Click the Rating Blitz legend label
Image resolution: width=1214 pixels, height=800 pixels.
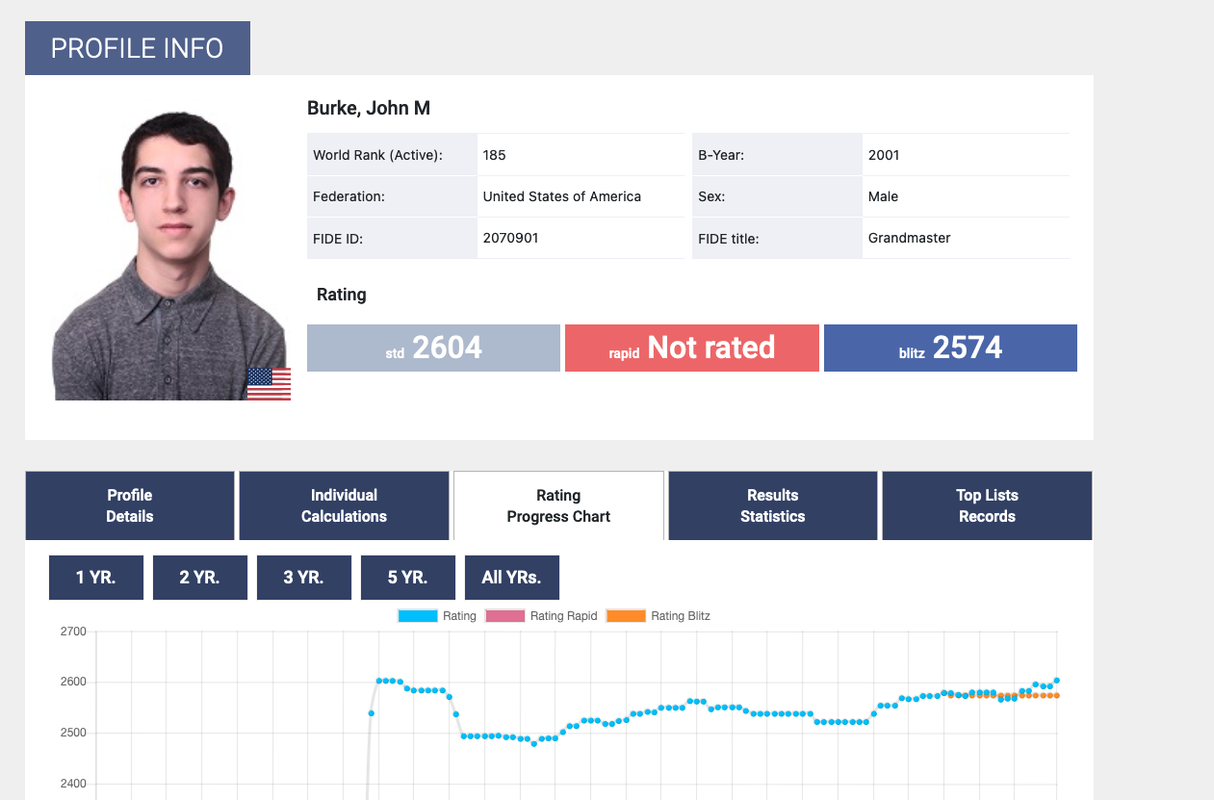point(680,616)
